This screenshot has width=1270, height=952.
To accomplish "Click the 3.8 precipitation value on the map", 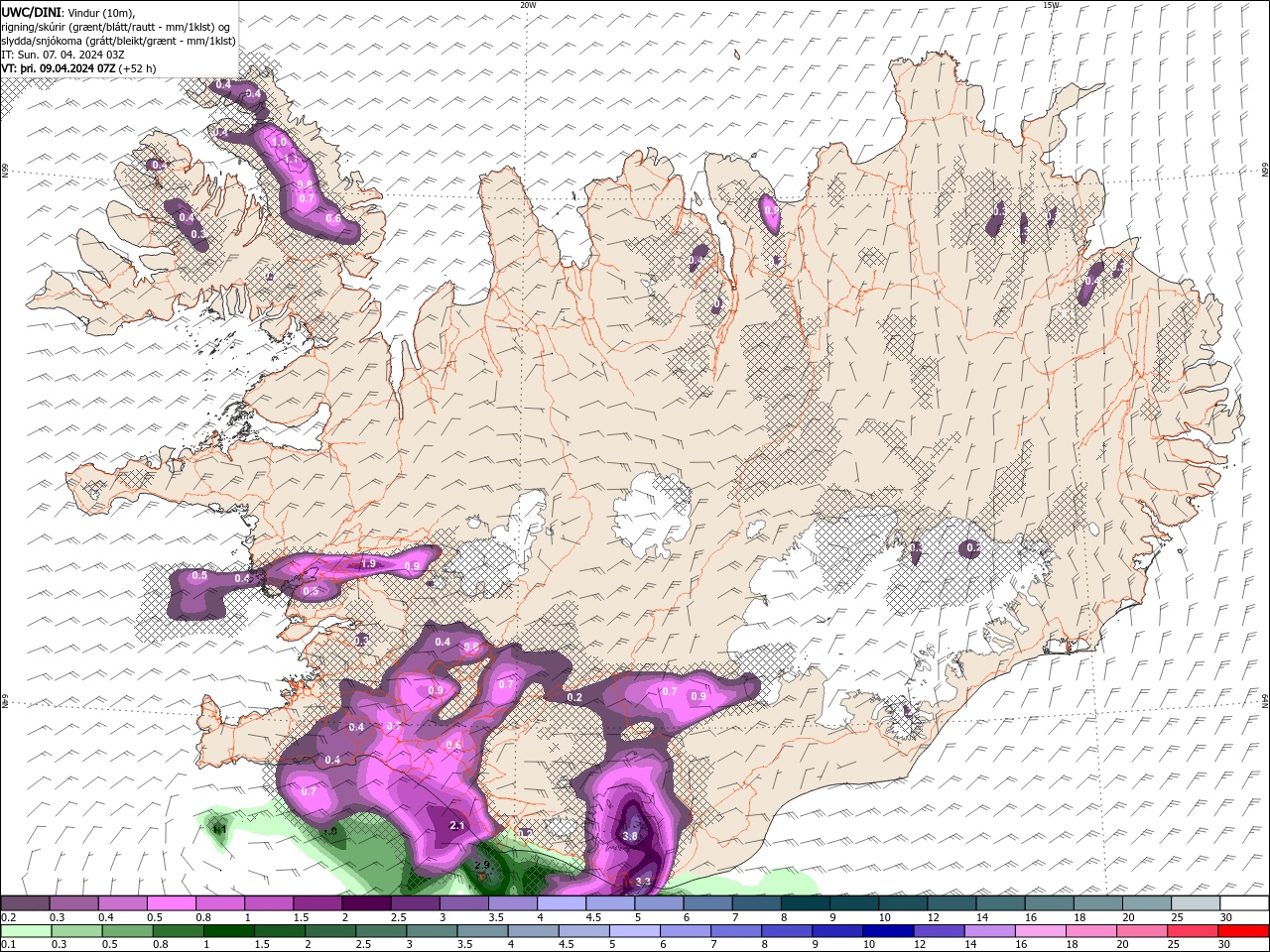I will [x=630, y=836].
